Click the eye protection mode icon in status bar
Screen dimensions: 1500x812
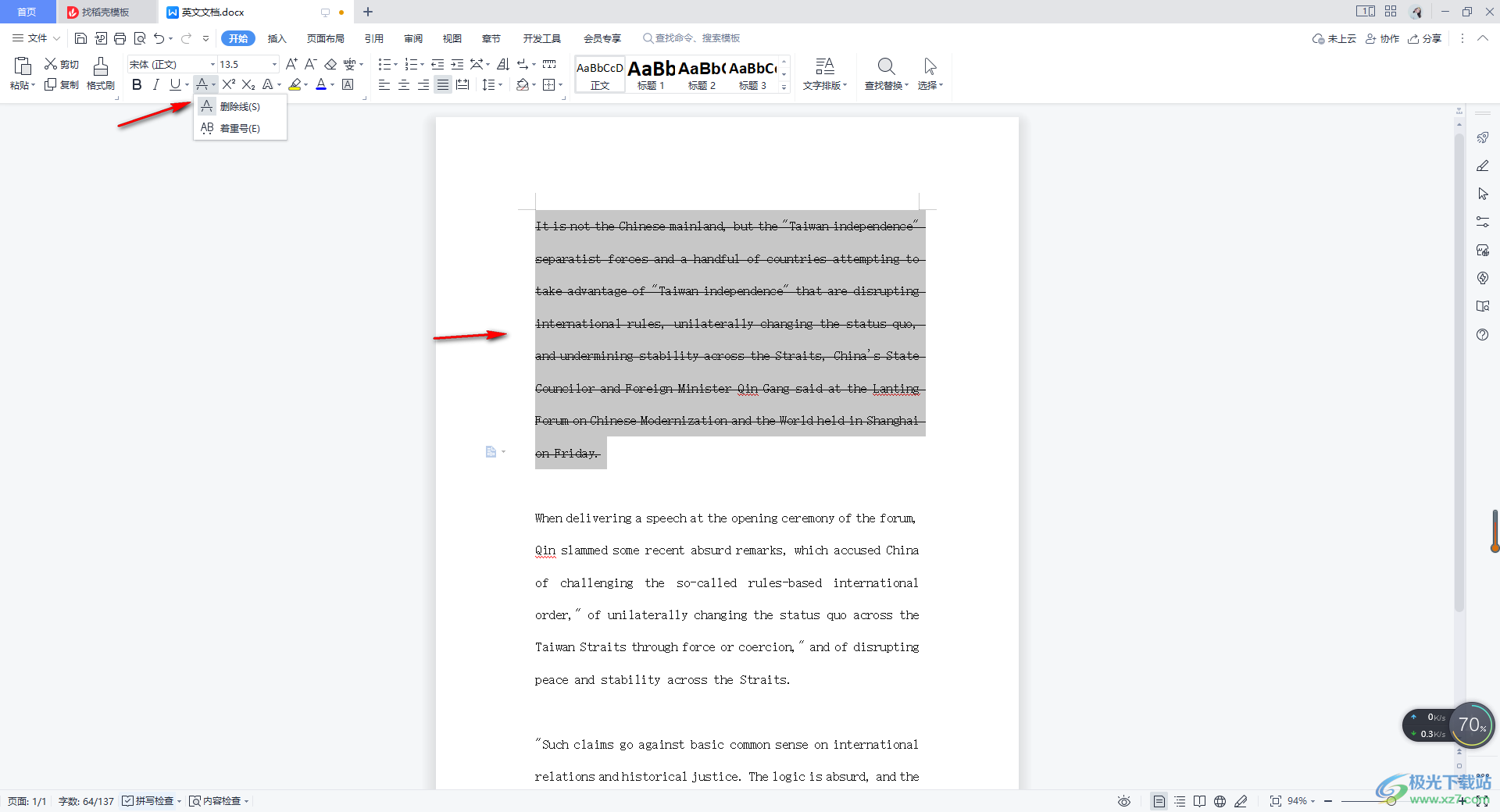[x=1123, y=801]
